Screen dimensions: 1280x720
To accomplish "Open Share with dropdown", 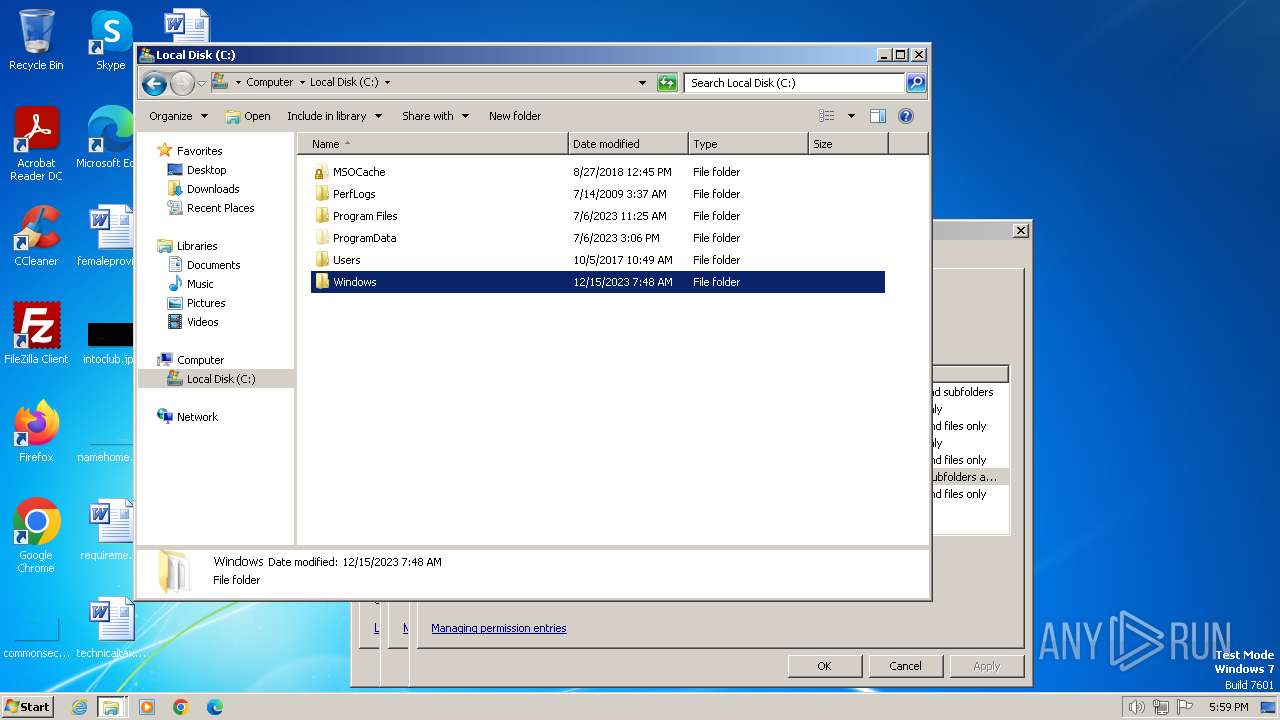I will [435, 116].
